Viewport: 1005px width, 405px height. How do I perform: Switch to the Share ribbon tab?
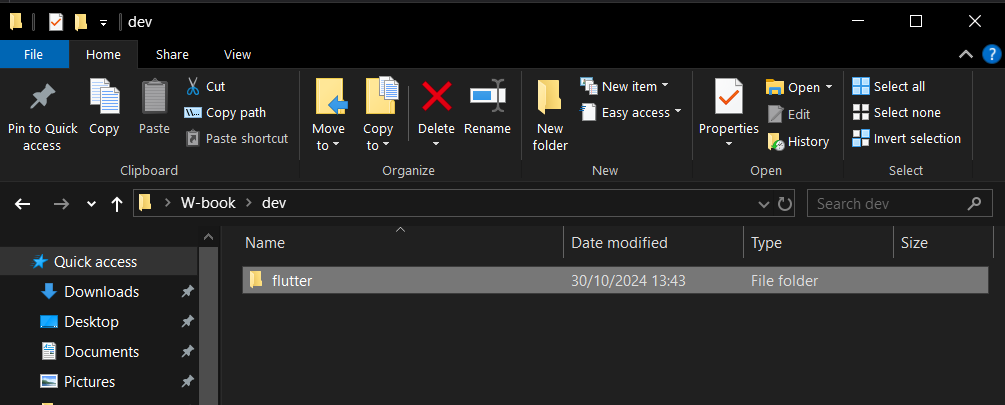172,54
